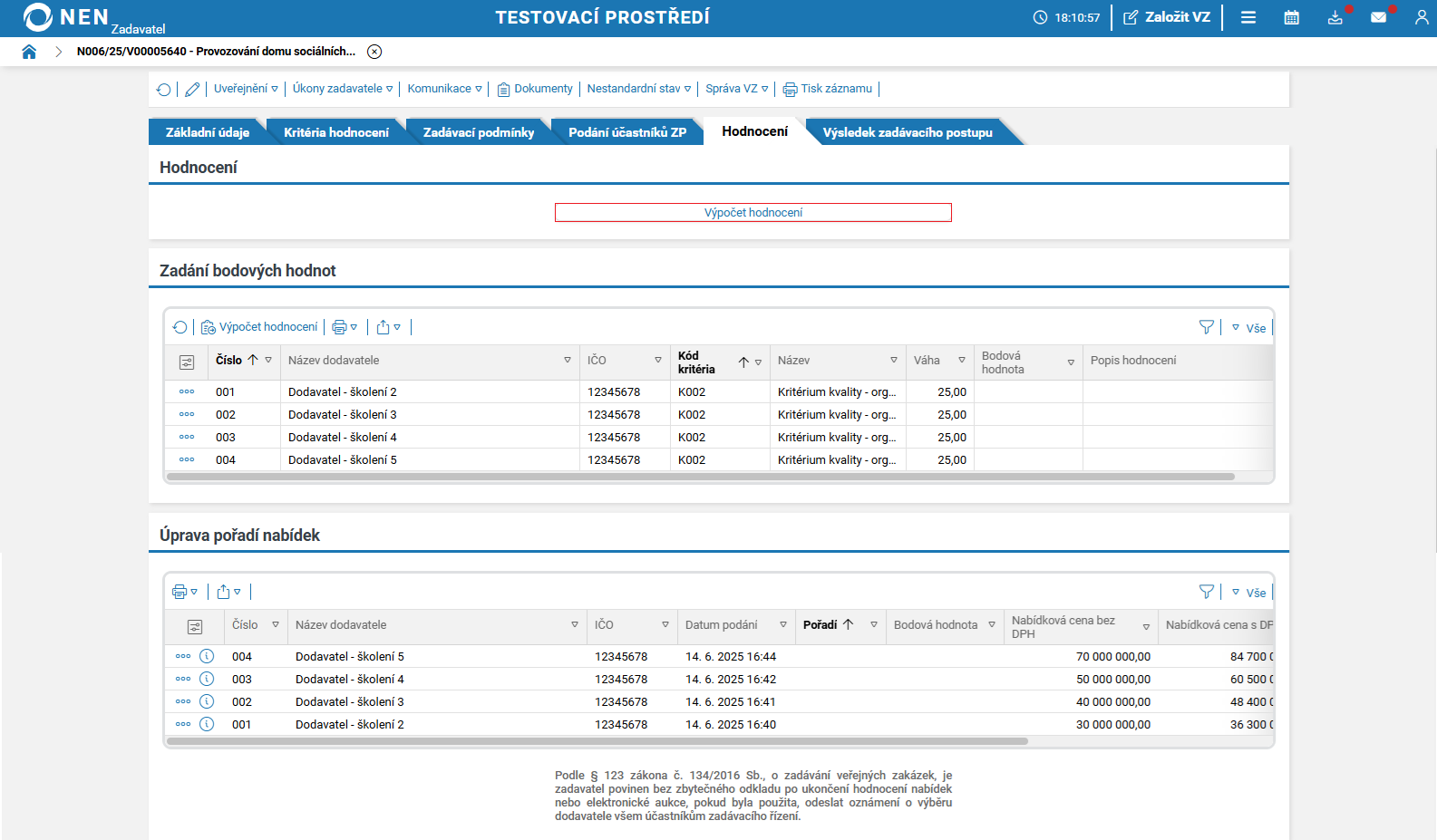This screenshot has height=840, width=1437.
Task: Click the downloads icon in header
Action: (x=1335, y=17)
